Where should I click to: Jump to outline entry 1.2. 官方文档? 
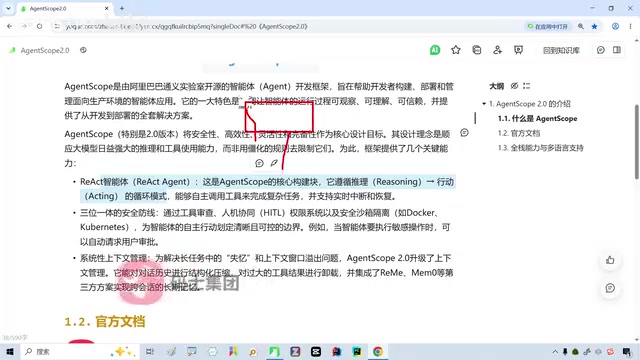519,133
